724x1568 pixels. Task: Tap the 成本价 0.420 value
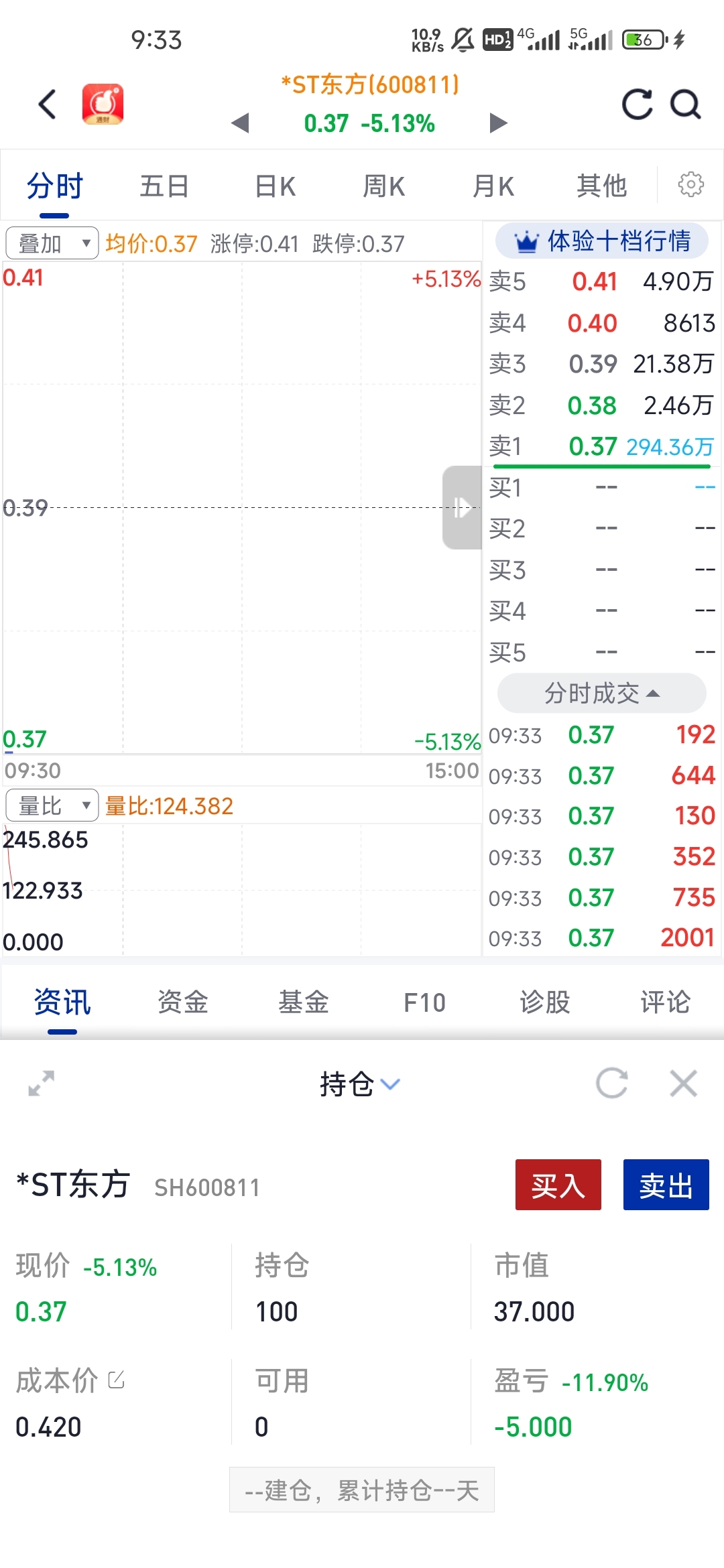[x=48, y=1427]
